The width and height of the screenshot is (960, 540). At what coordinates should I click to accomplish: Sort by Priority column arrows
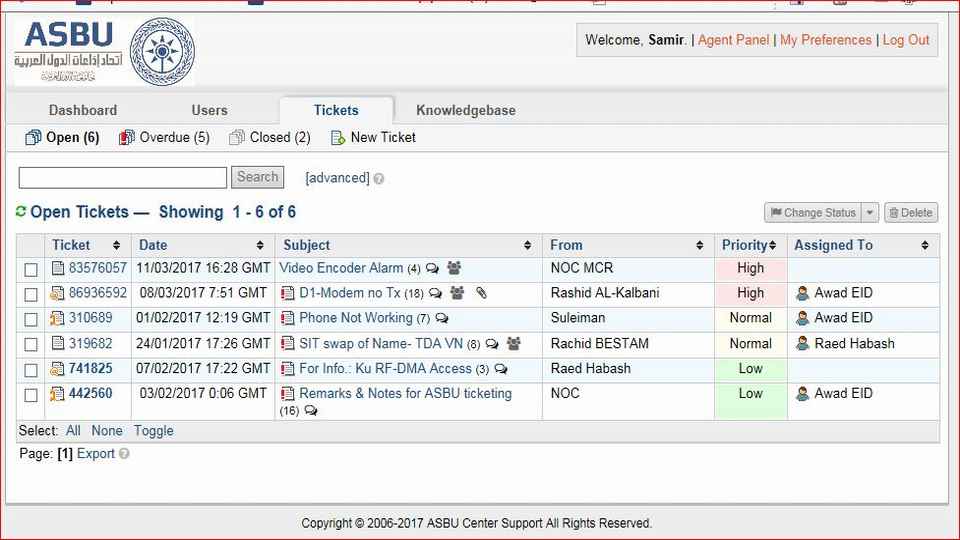773,245
